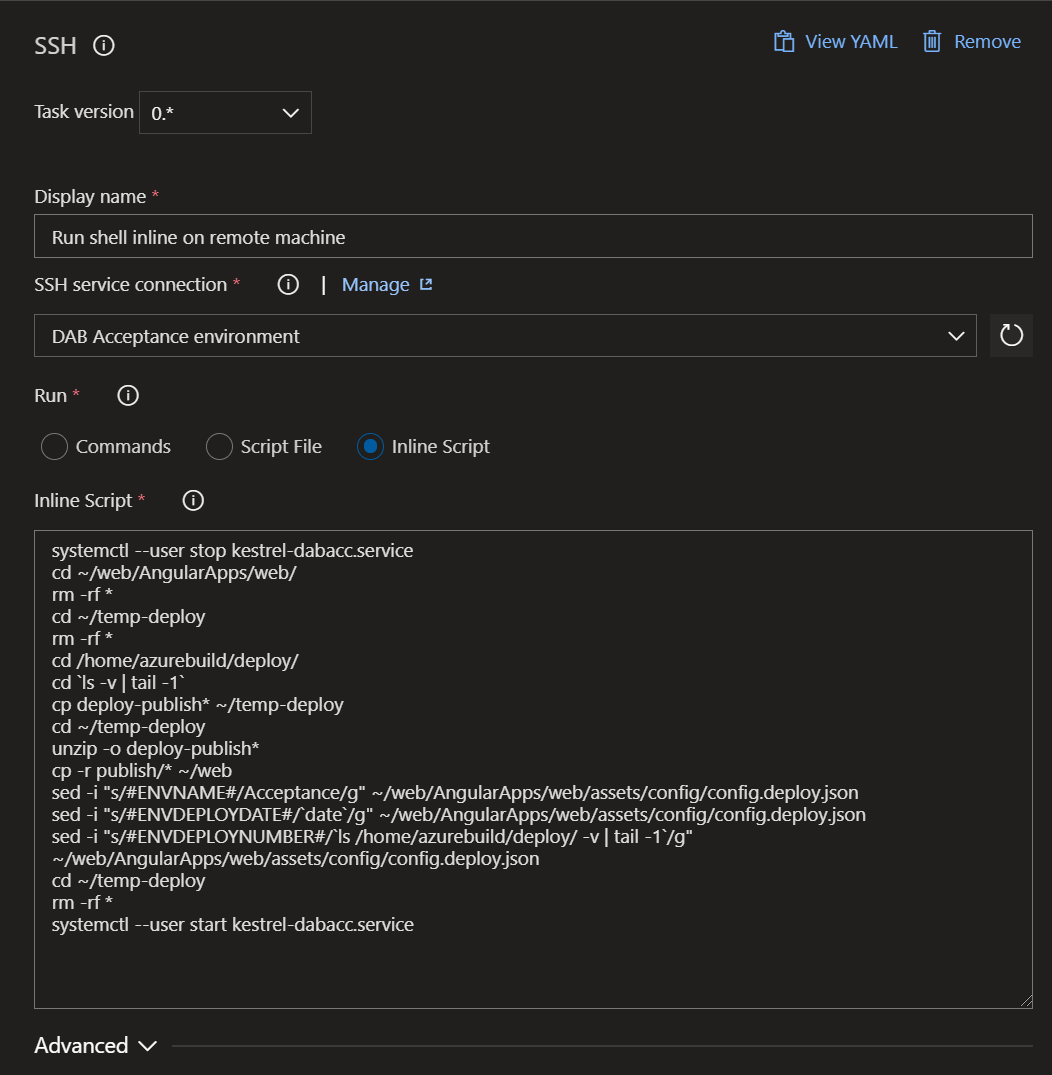Click the View YAML link
The image size is (1052, 1075).
850,41
